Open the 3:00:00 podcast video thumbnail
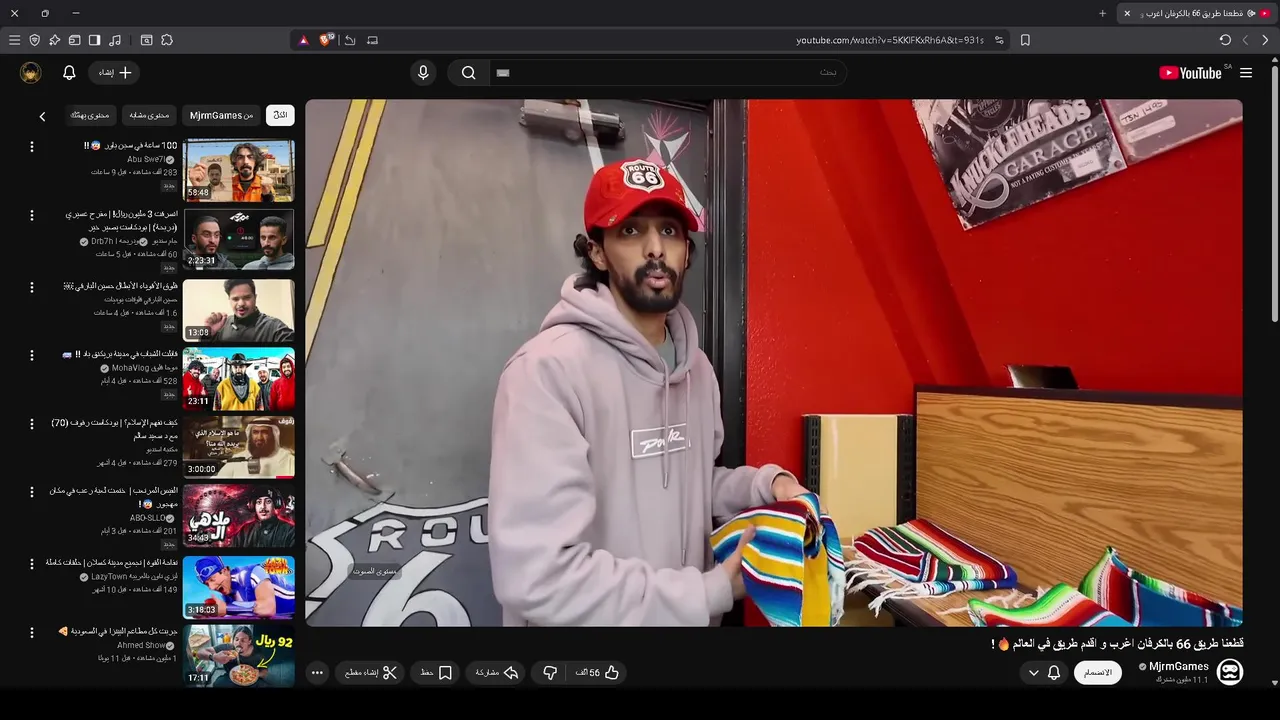 [239, 447]
